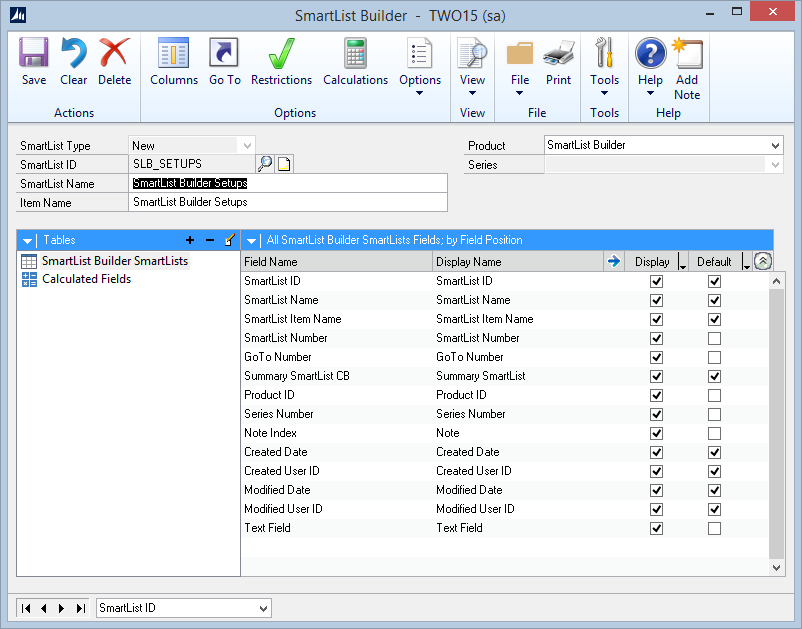Click the Help question mark icon
This screenshot has height=629, width=802.
[651, 53]
